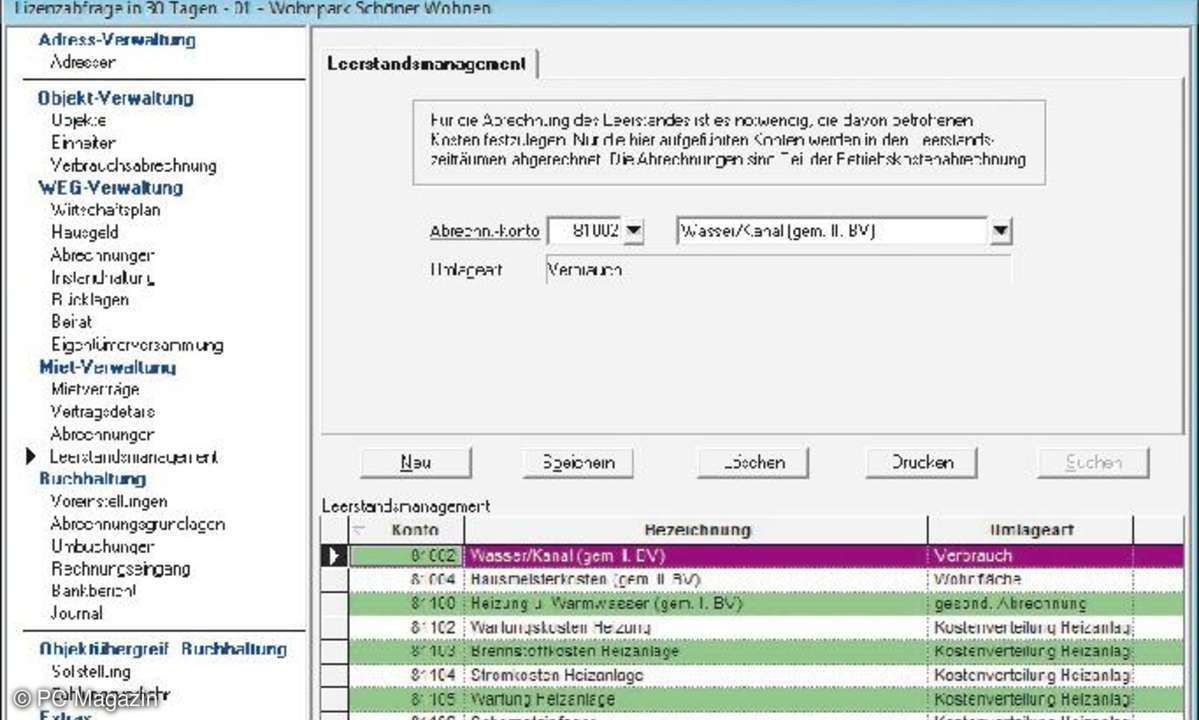The height and width of the screenshot is (720, 1199).
Task: Click row header box of Hausmeisterkosten row
Action: 334,579
